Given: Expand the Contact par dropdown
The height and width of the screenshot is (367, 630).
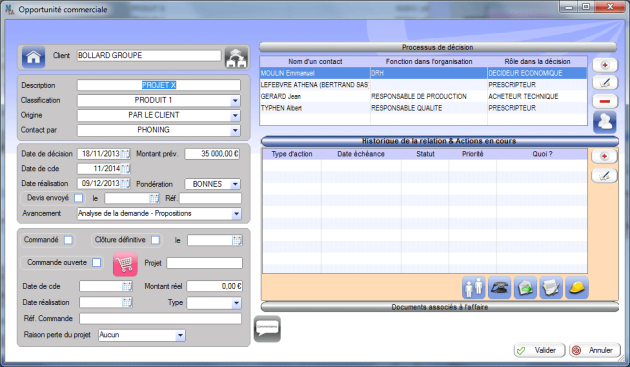Looking at the screenshot, I should 235,130.
